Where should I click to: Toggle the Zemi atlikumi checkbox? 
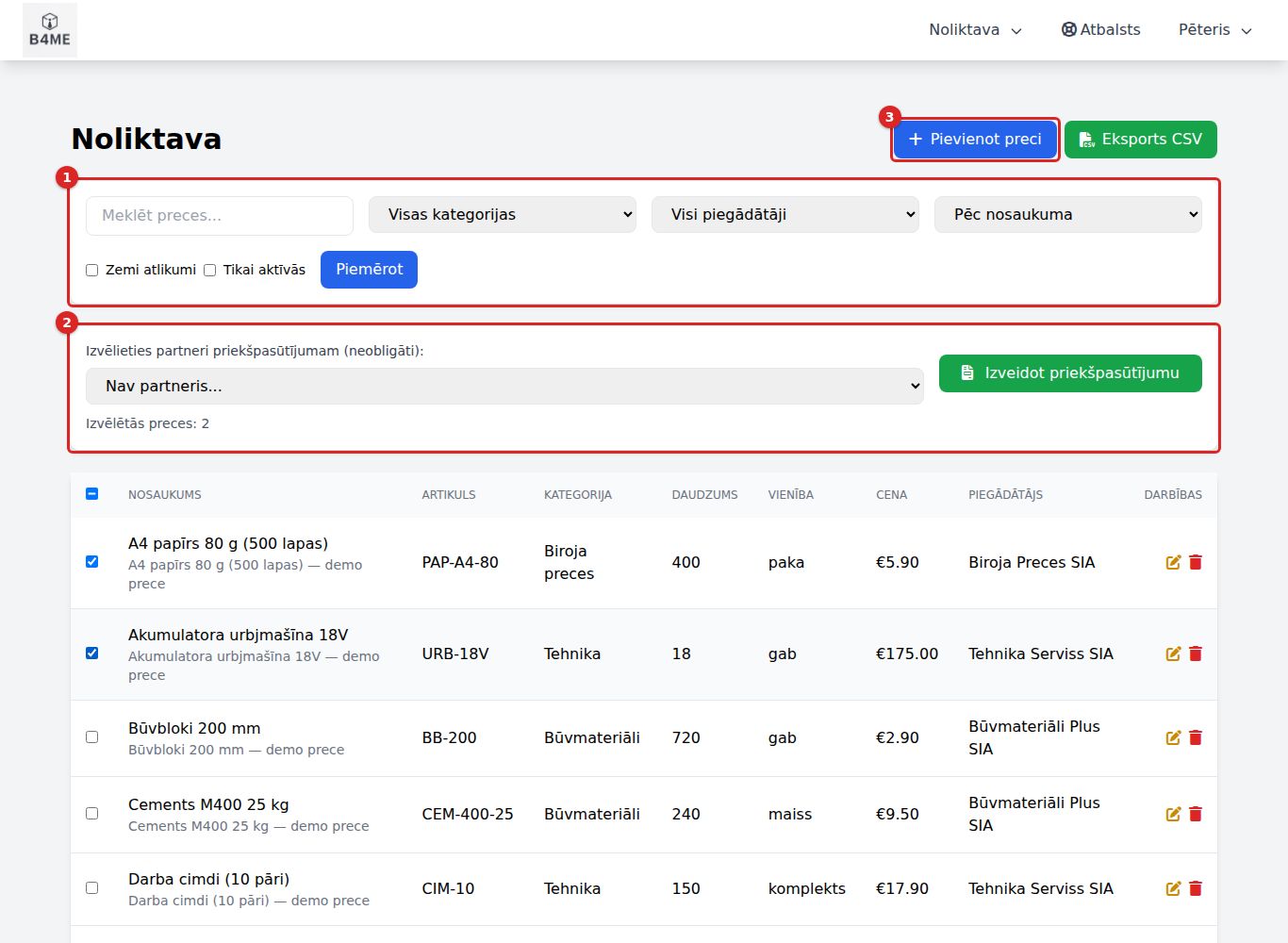click(x=92, y=270)
